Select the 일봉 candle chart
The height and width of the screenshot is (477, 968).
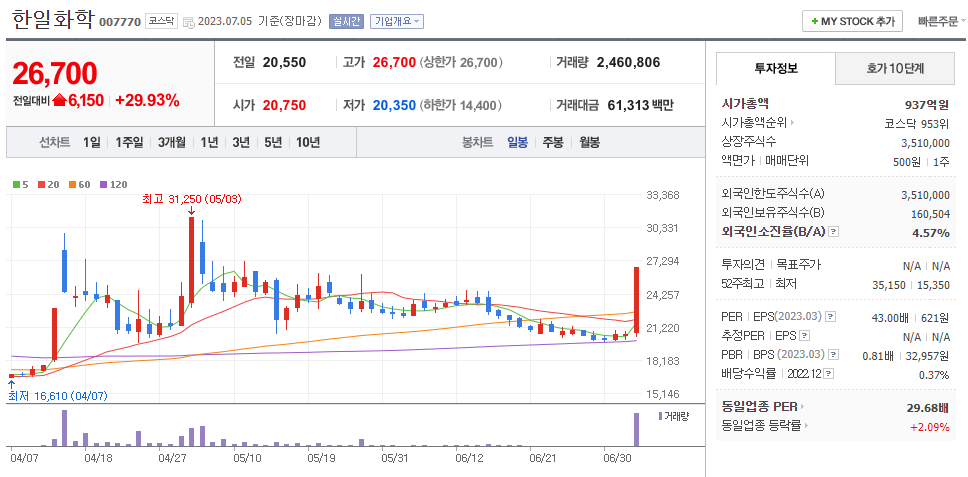(x=517, y=143)
